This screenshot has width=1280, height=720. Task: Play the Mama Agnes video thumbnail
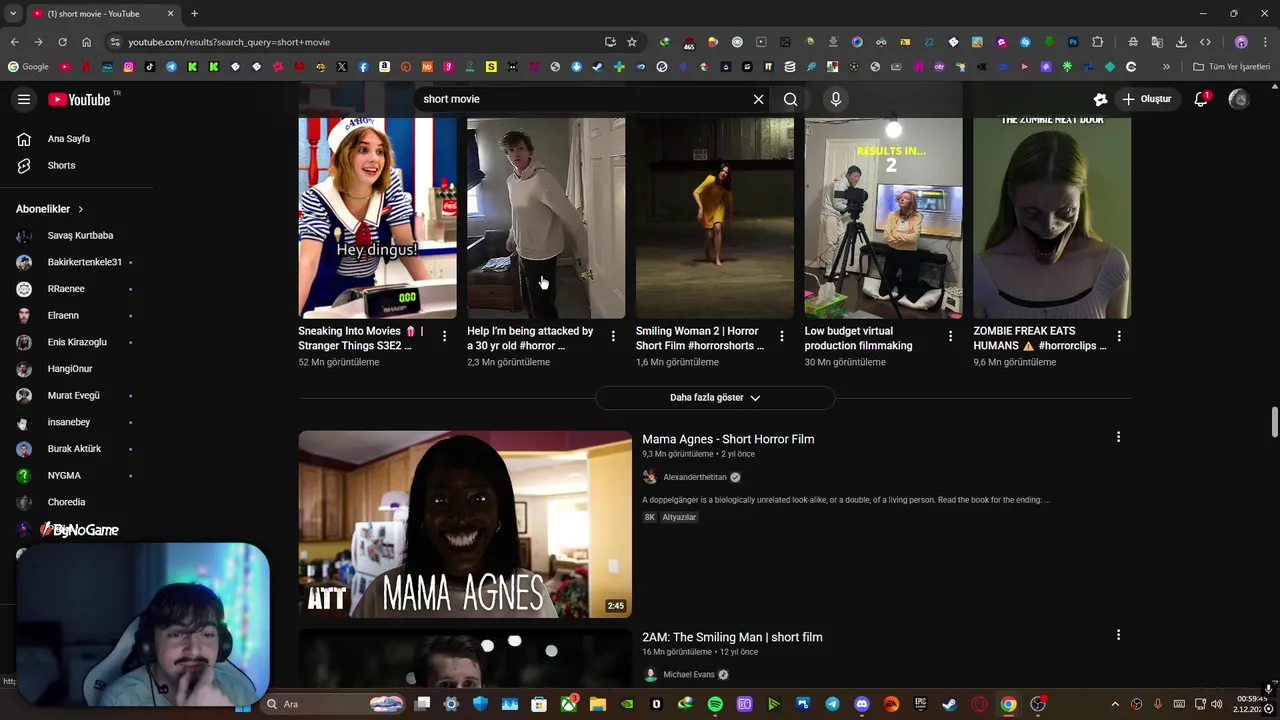[465, 524]
